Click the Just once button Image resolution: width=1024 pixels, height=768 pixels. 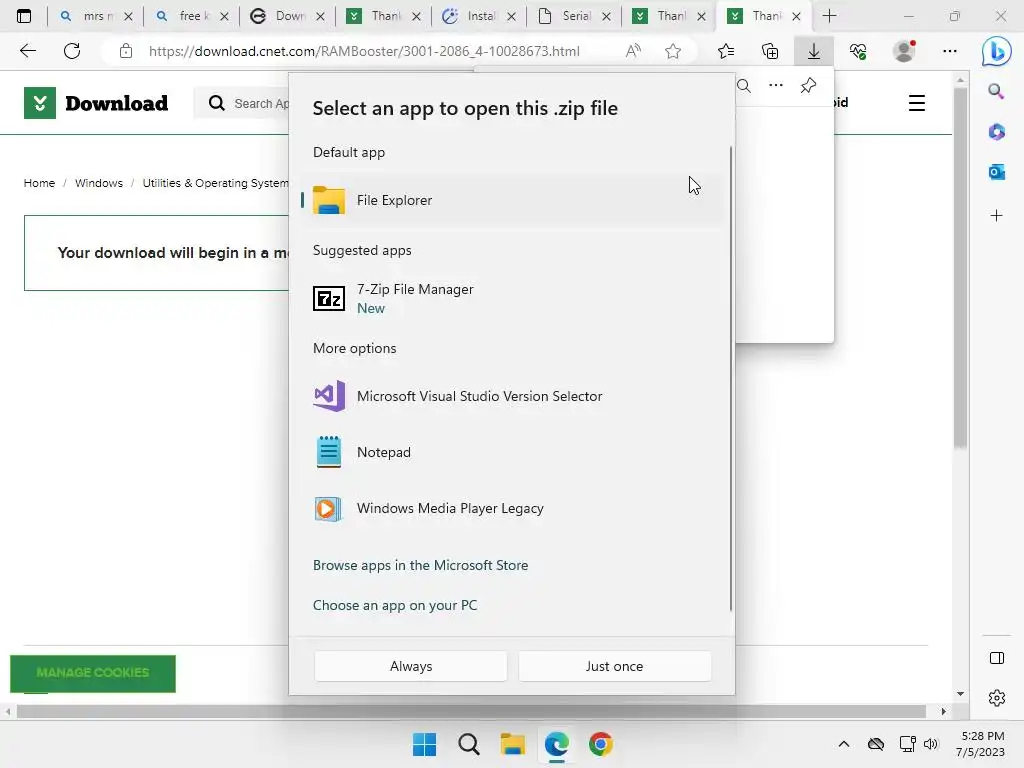pyautogui.click(x=615, y=666)
